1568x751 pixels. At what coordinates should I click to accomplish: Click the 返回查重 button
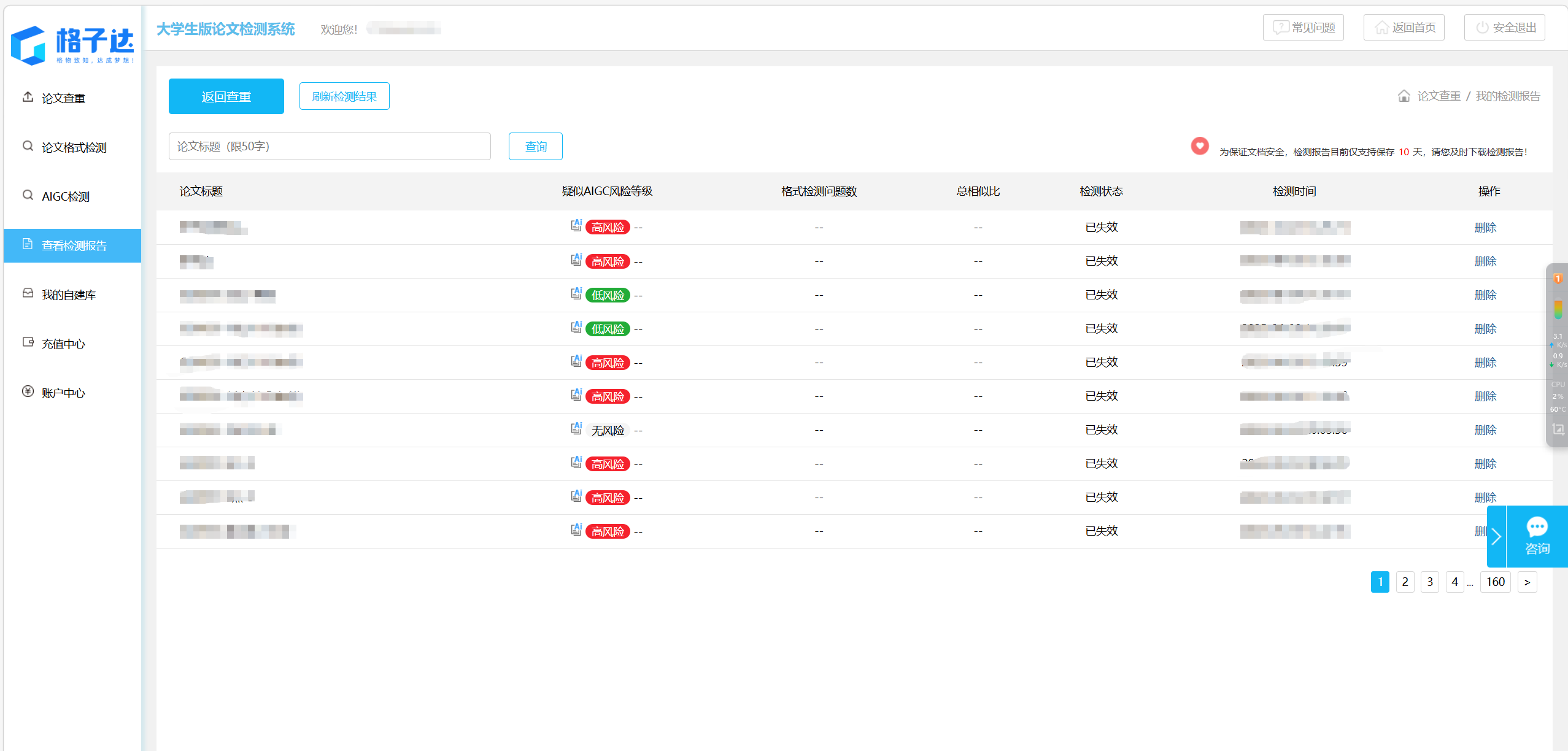point(226,96)
